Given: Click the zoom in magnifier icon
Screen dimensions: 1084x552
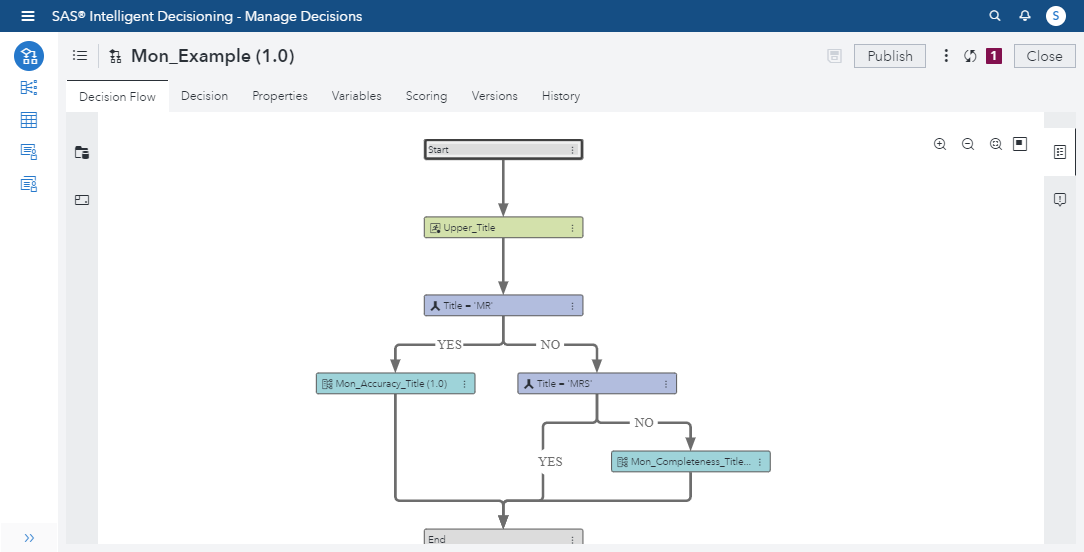Looking at the screenshot, I should (940, 144).
